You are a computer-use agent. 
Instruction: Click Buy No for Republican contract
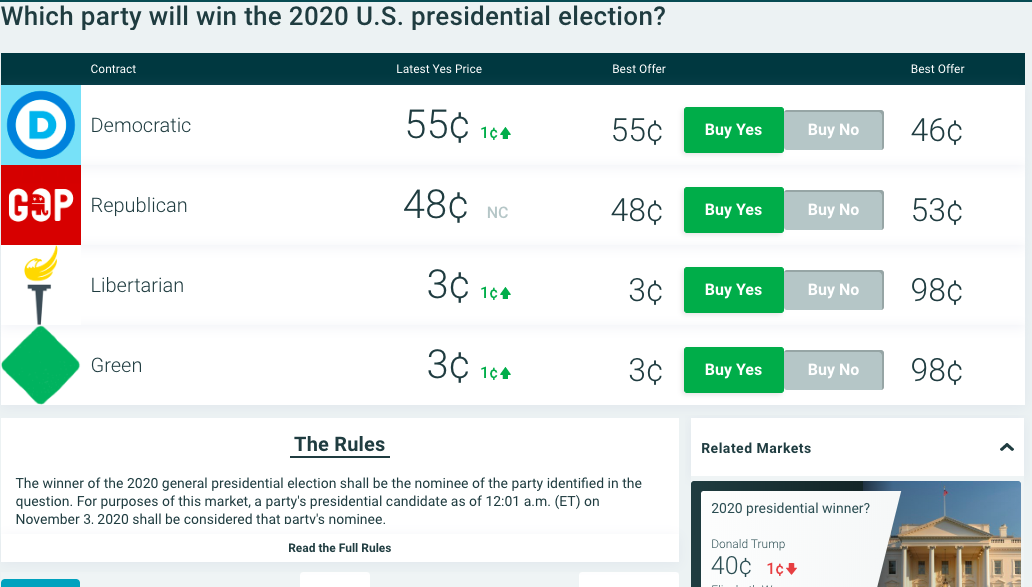coord(833,210)
